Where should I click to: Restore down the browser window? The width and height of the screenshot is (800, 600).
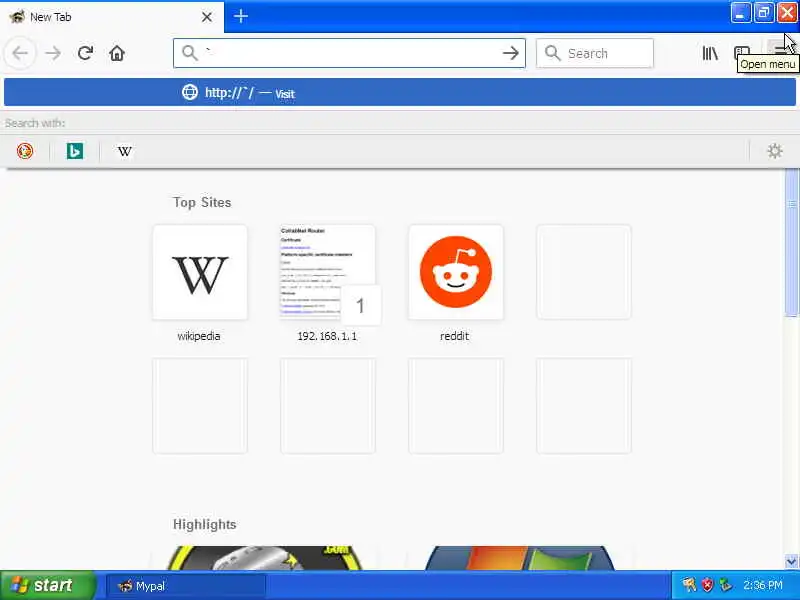764,13
